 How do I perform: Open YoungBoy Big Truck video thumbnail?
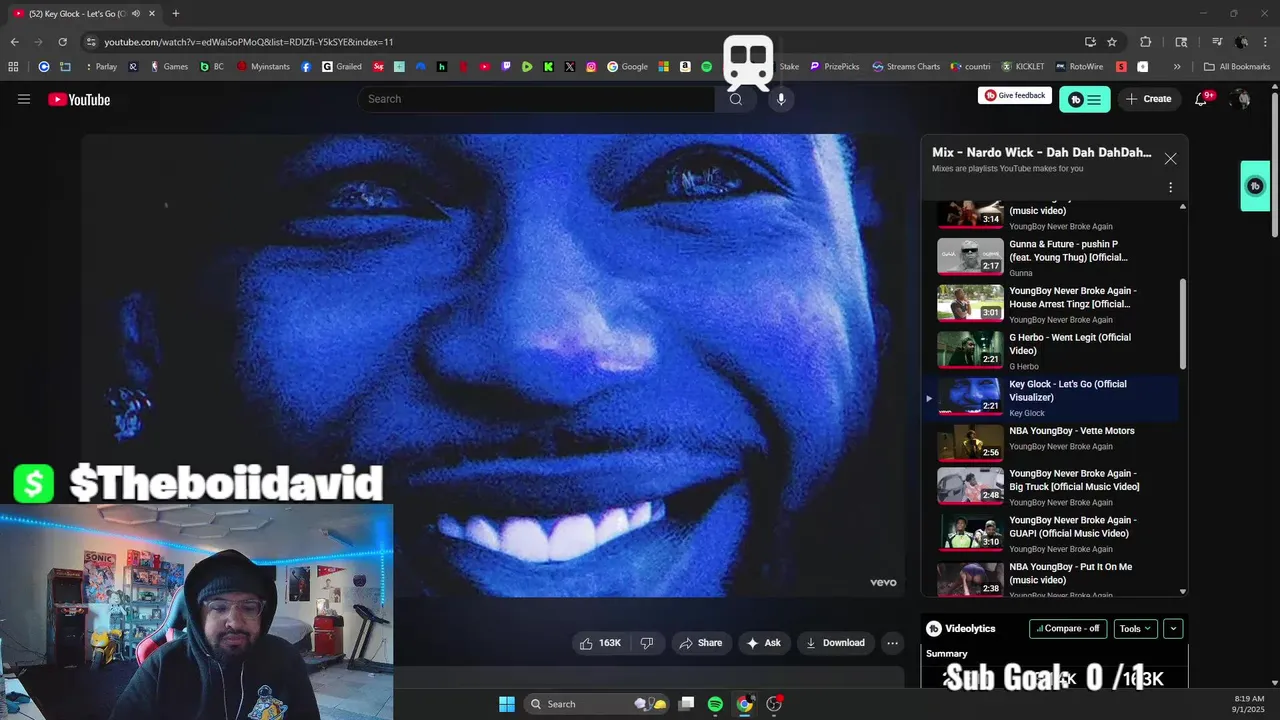[970, 485]
